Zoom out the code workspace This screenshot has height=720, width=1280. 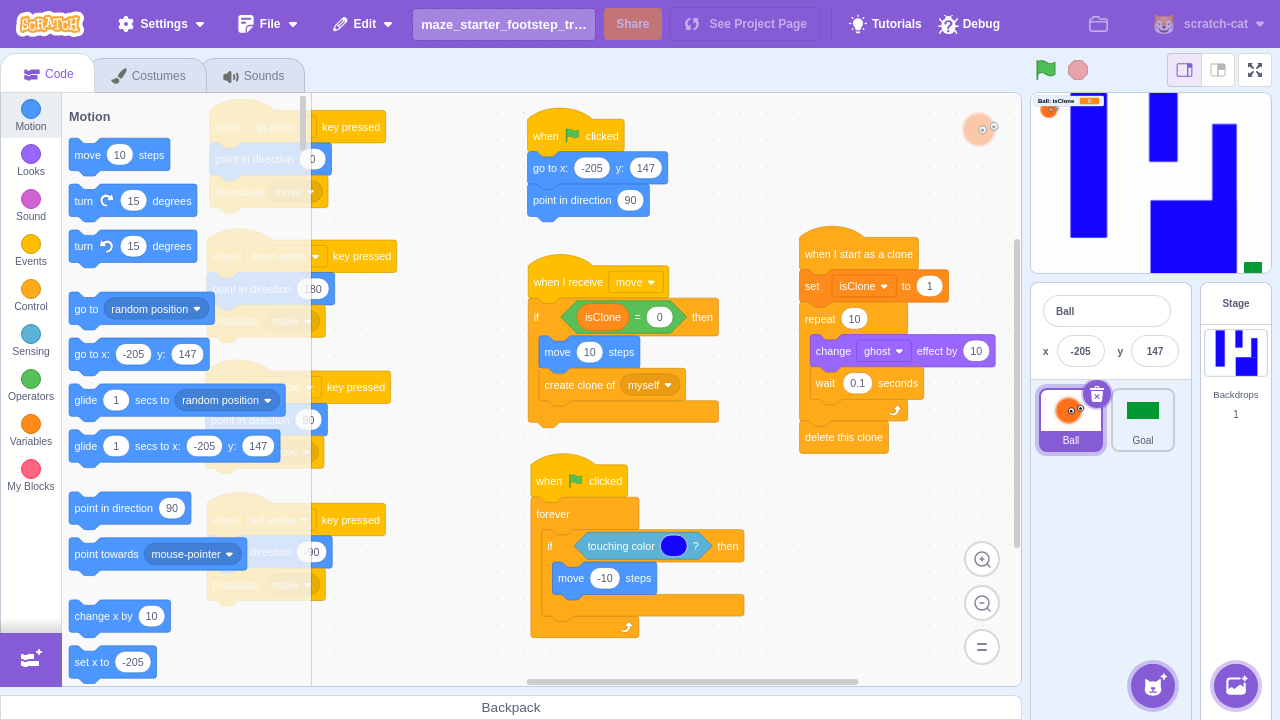(x=982, y=603)
